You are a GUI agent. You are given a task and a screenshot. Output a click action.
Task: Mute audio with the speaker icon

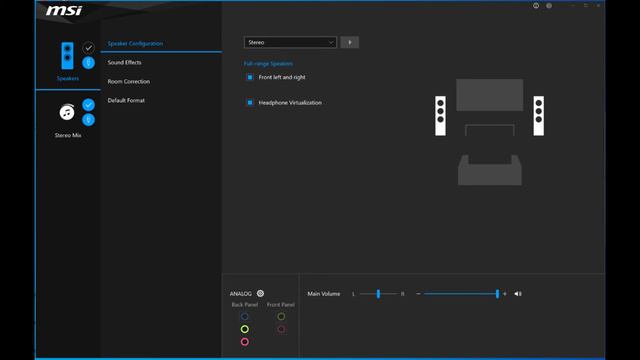click(x=518, y=293)
